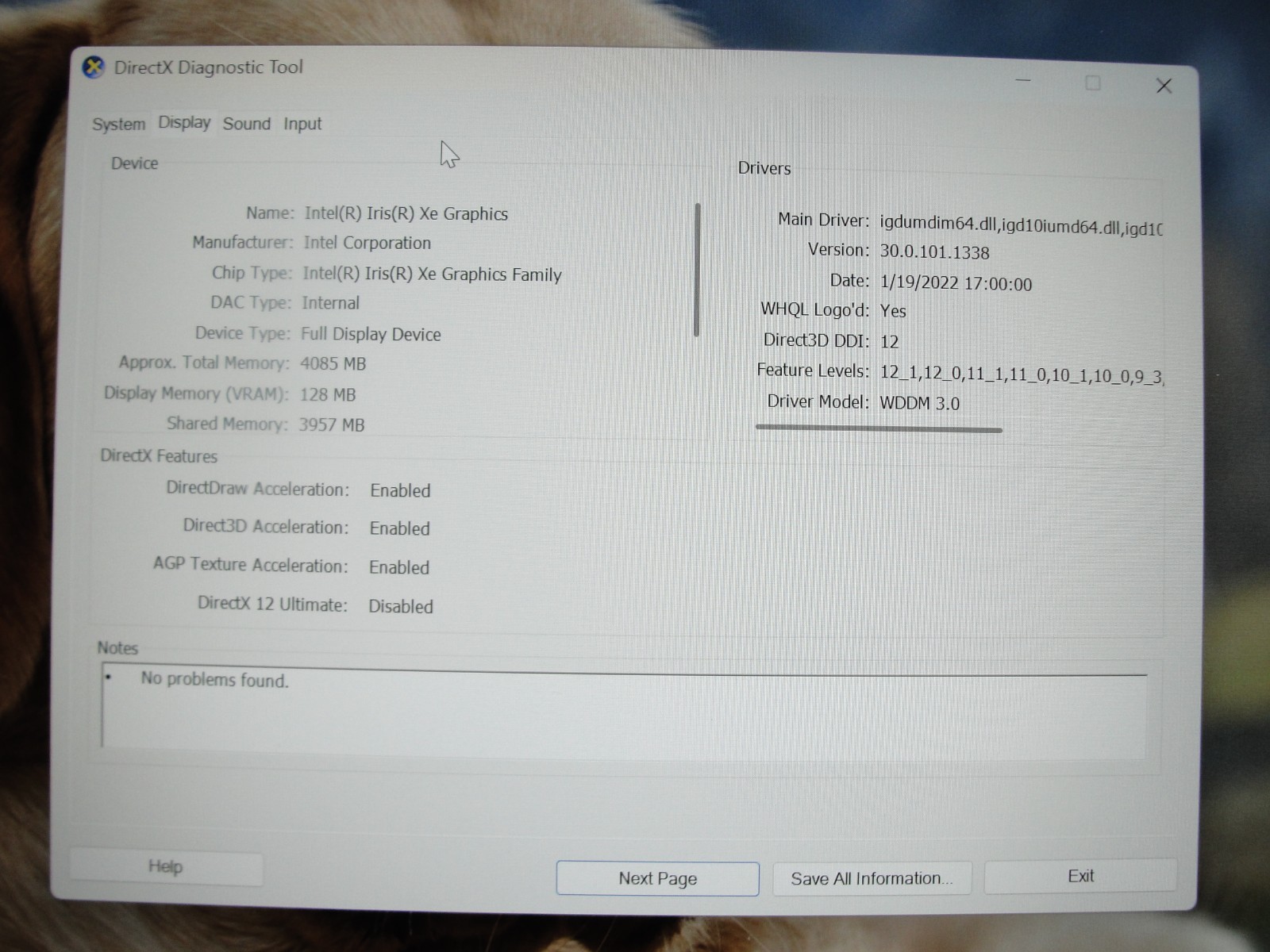Click the Direct3D DDI '12' value
1270x952 pixels.
click(x=889, y=341)
